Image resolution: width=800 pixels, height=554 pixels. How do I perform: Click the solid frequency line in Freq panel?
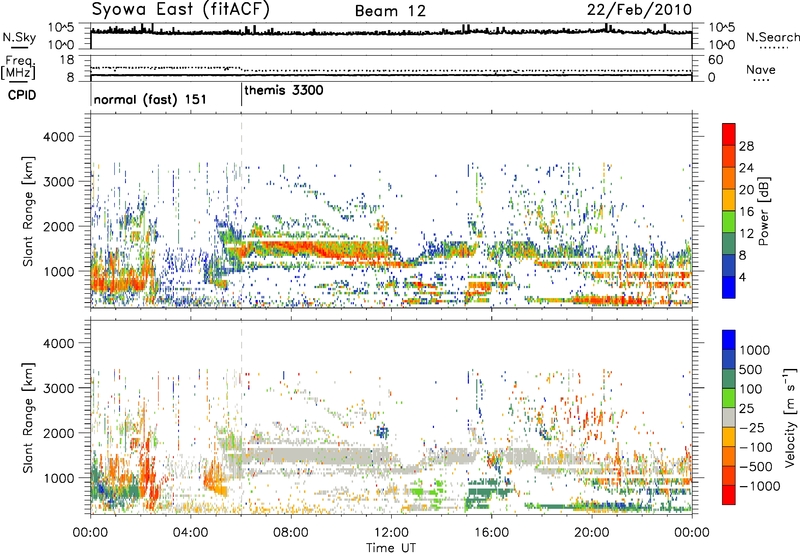coord(391,75)
